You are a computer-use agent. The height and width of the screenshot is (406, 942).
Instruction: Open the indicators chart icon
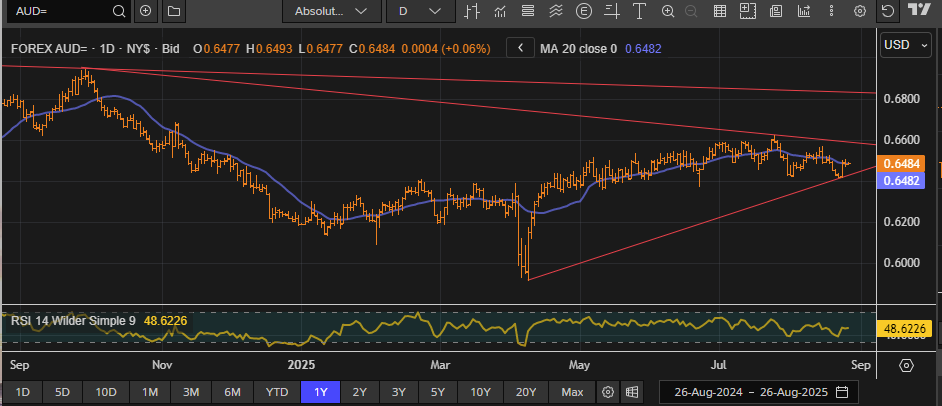[500, 11]
